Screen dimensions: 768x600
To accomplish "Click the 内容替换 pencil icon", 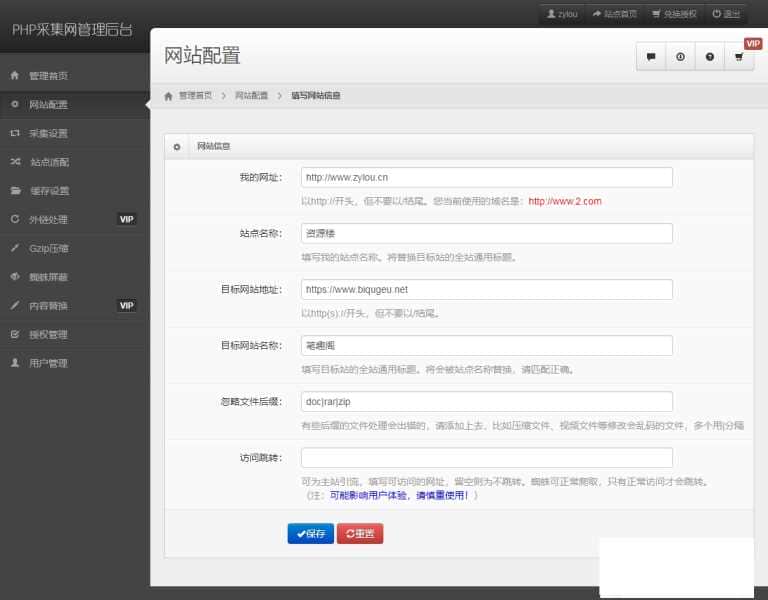I will pos(15,306).
